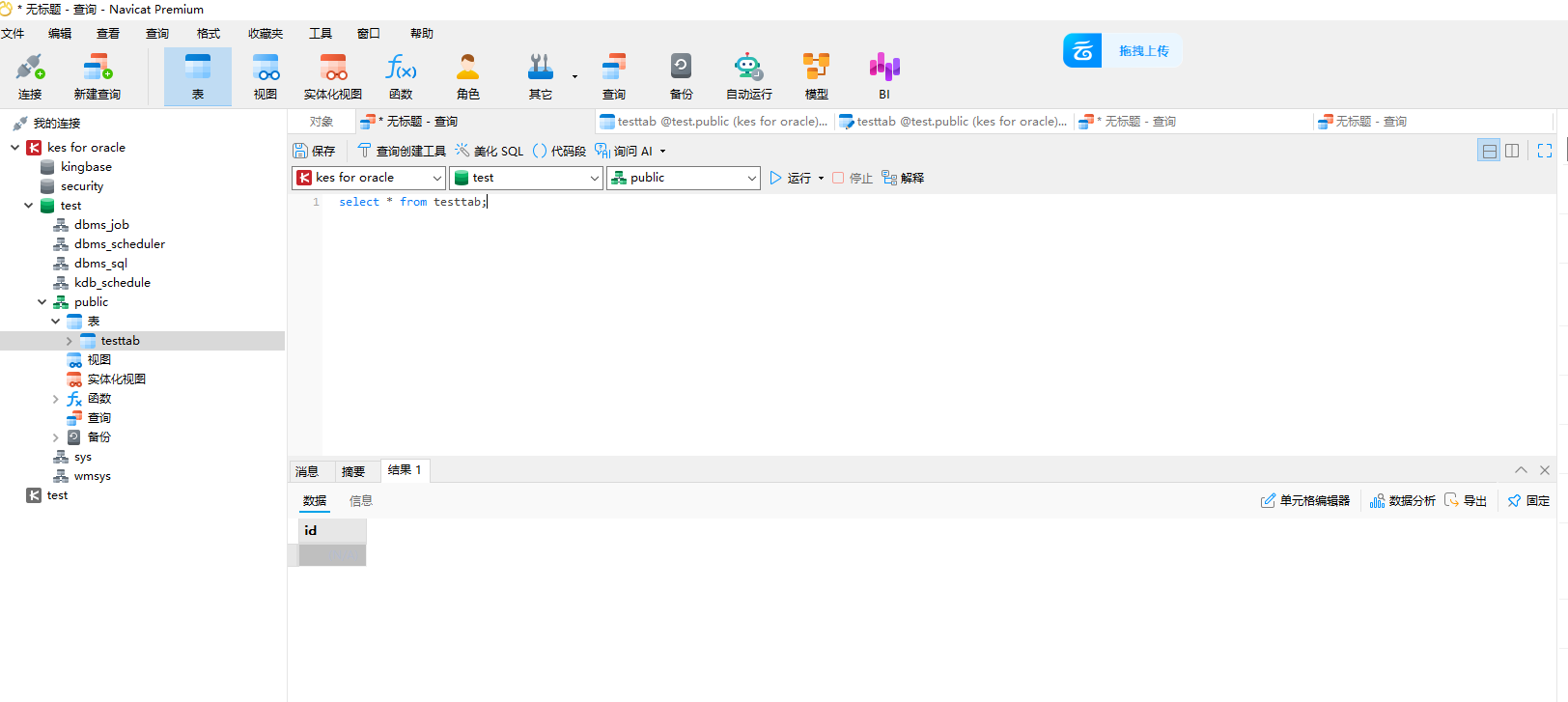Close the results panel

click(1545, 470)
